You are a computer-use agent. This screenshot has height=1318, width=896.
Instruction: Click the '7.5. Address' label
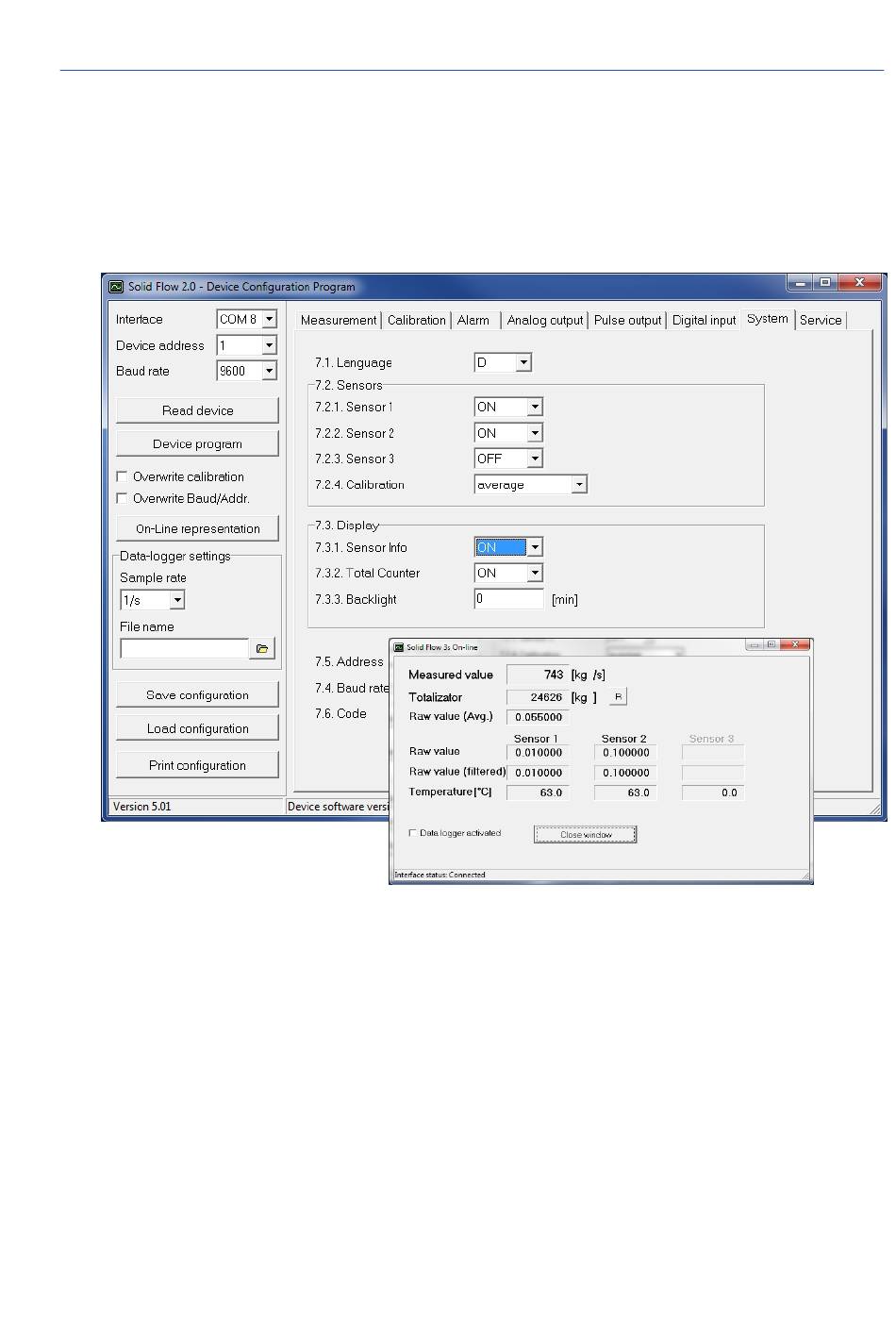click(349, 661)
